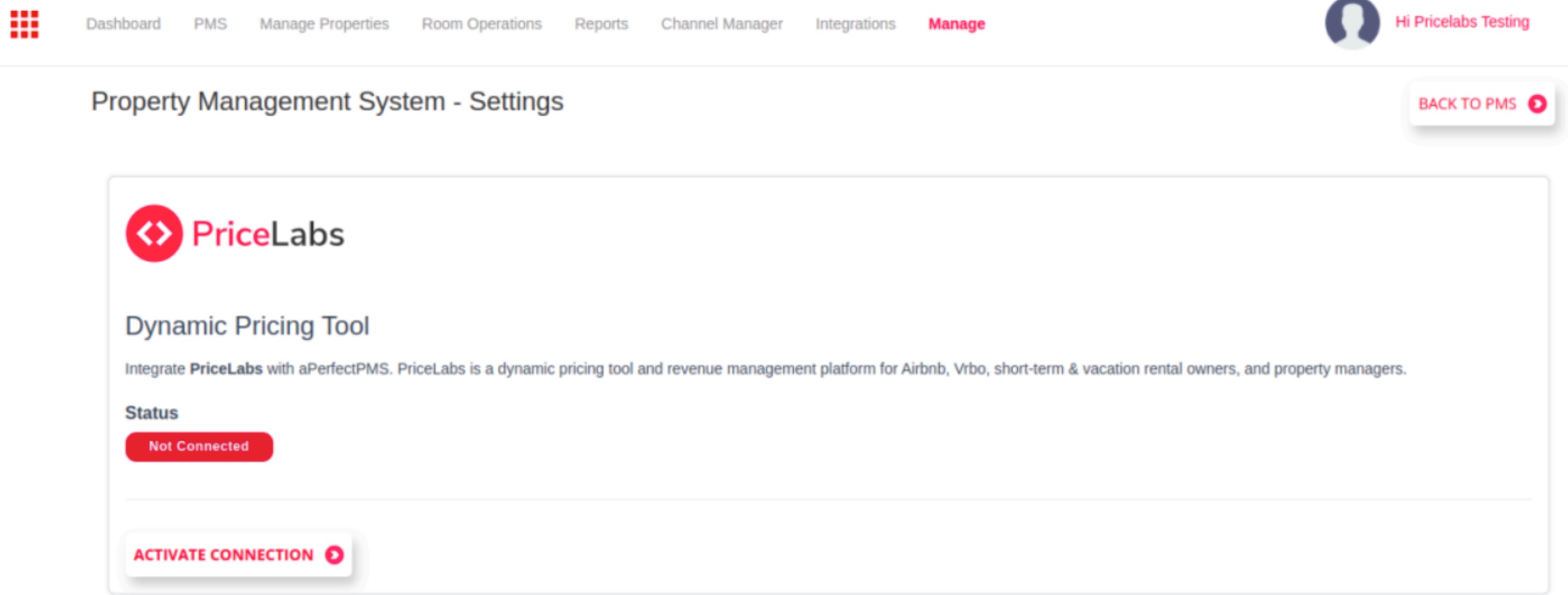Go to the Dashboard menu

coord(123,24)
